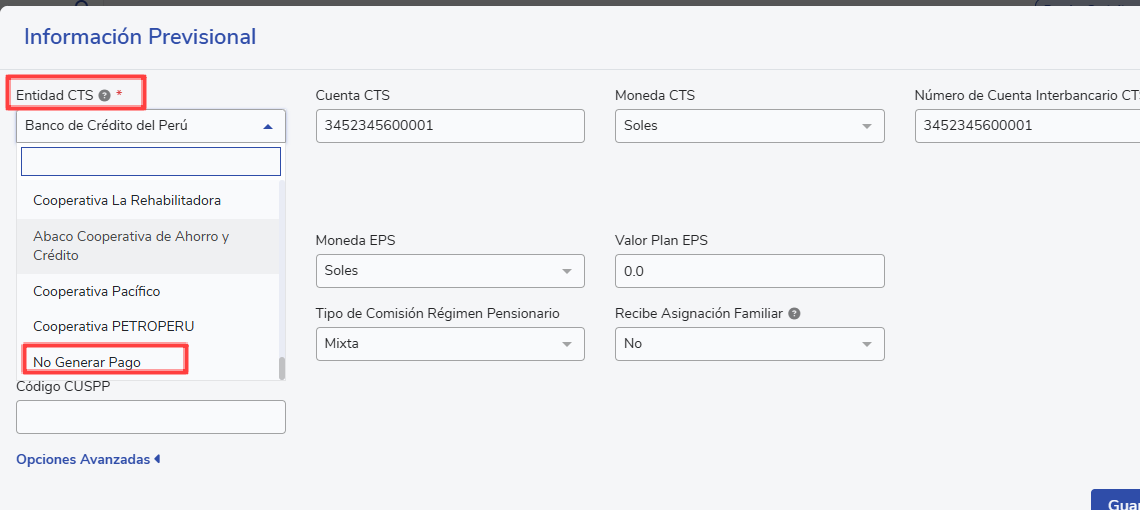Image resolution: width=1140 pixels, height=510 pixels.
Task: Open the Tipo de Comisión Mixta dropdown
Action: (x=450, y=343)
